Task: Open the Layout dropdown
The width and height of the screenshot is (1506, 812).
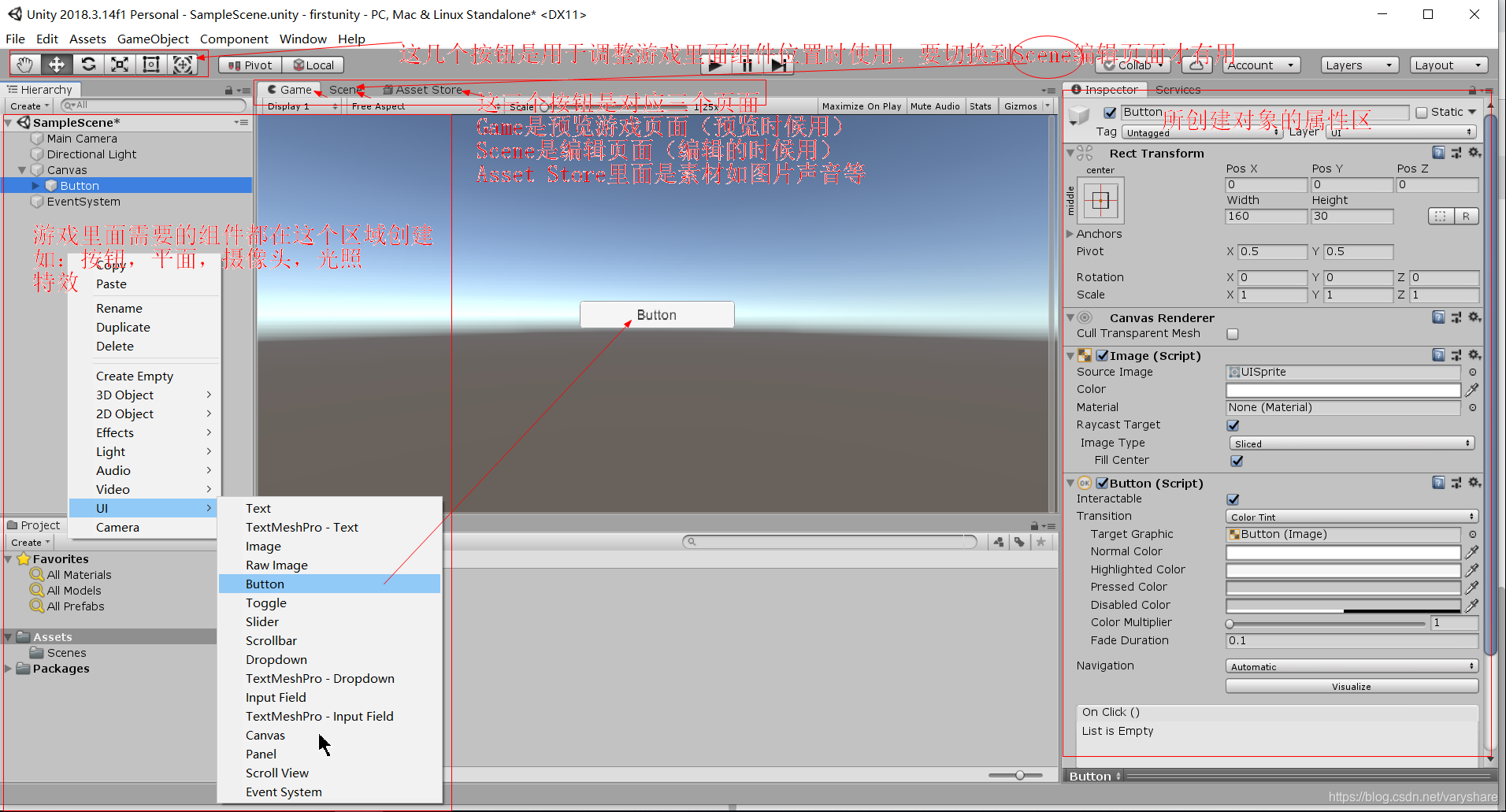Action: (1449, 65)
